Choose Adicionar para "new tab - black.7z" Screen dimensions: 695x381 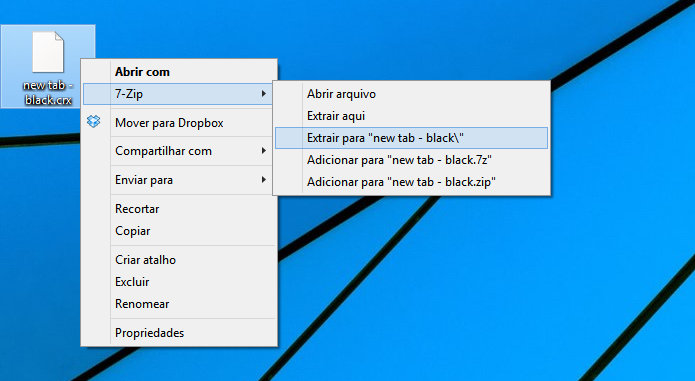[411, 160]
